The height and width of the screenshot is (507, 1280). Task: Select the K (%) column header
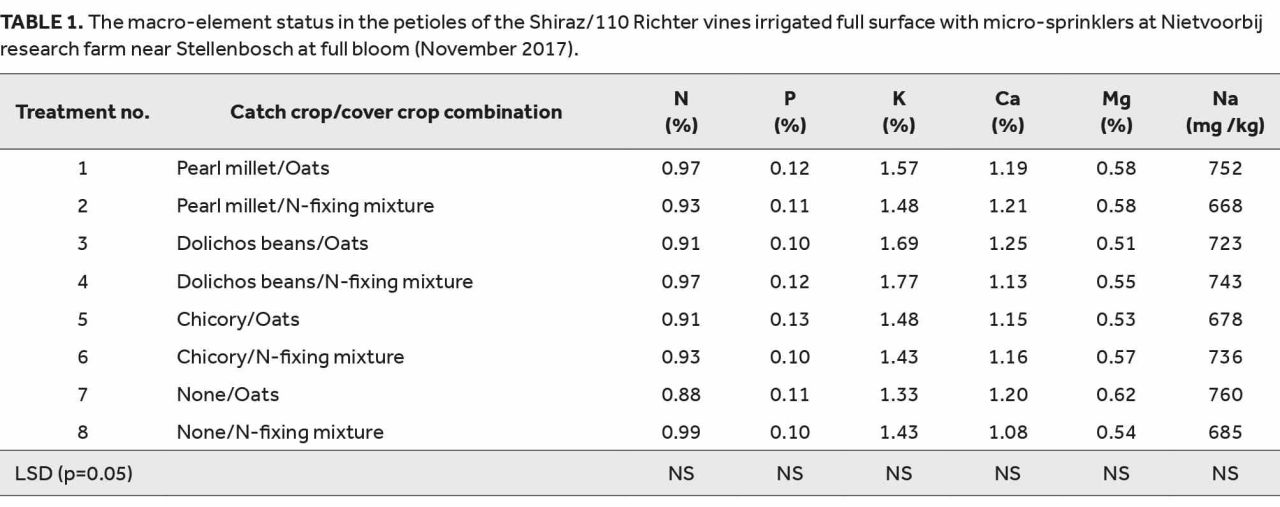click(899, 112)
